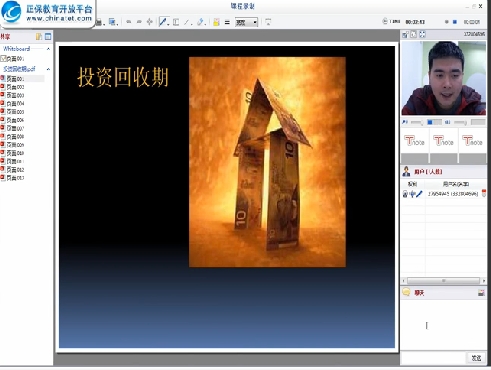Screen dimensions: 491x370
Task: Click the blue window icon in share panel
Action: pyautogui.click(x=48, y=37)
